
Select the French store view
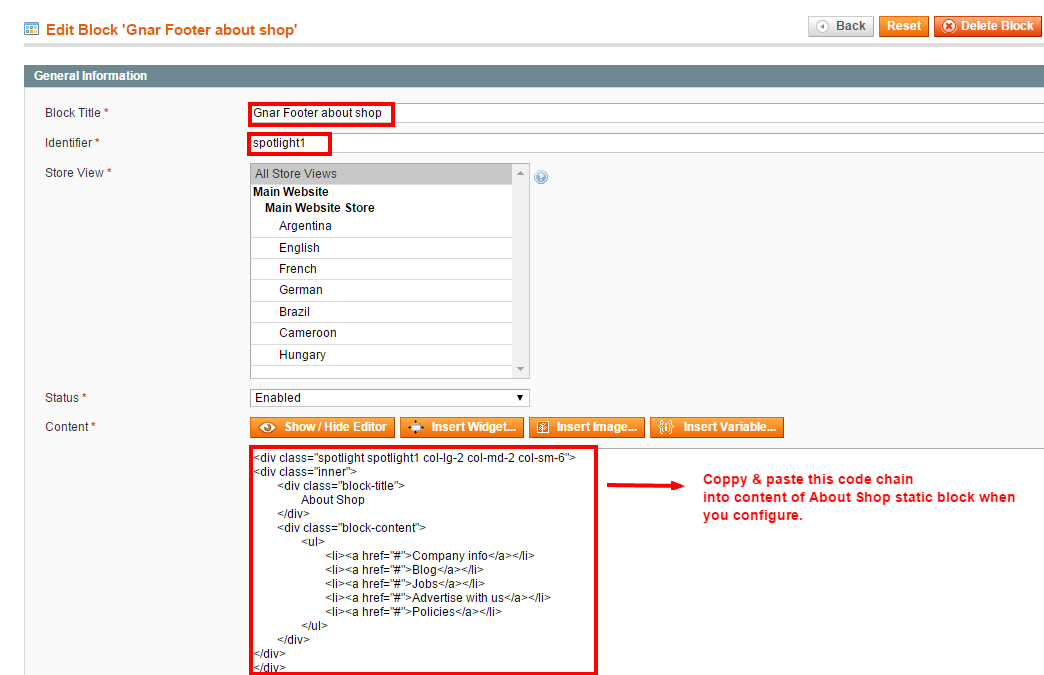click(x=381, y=269)
